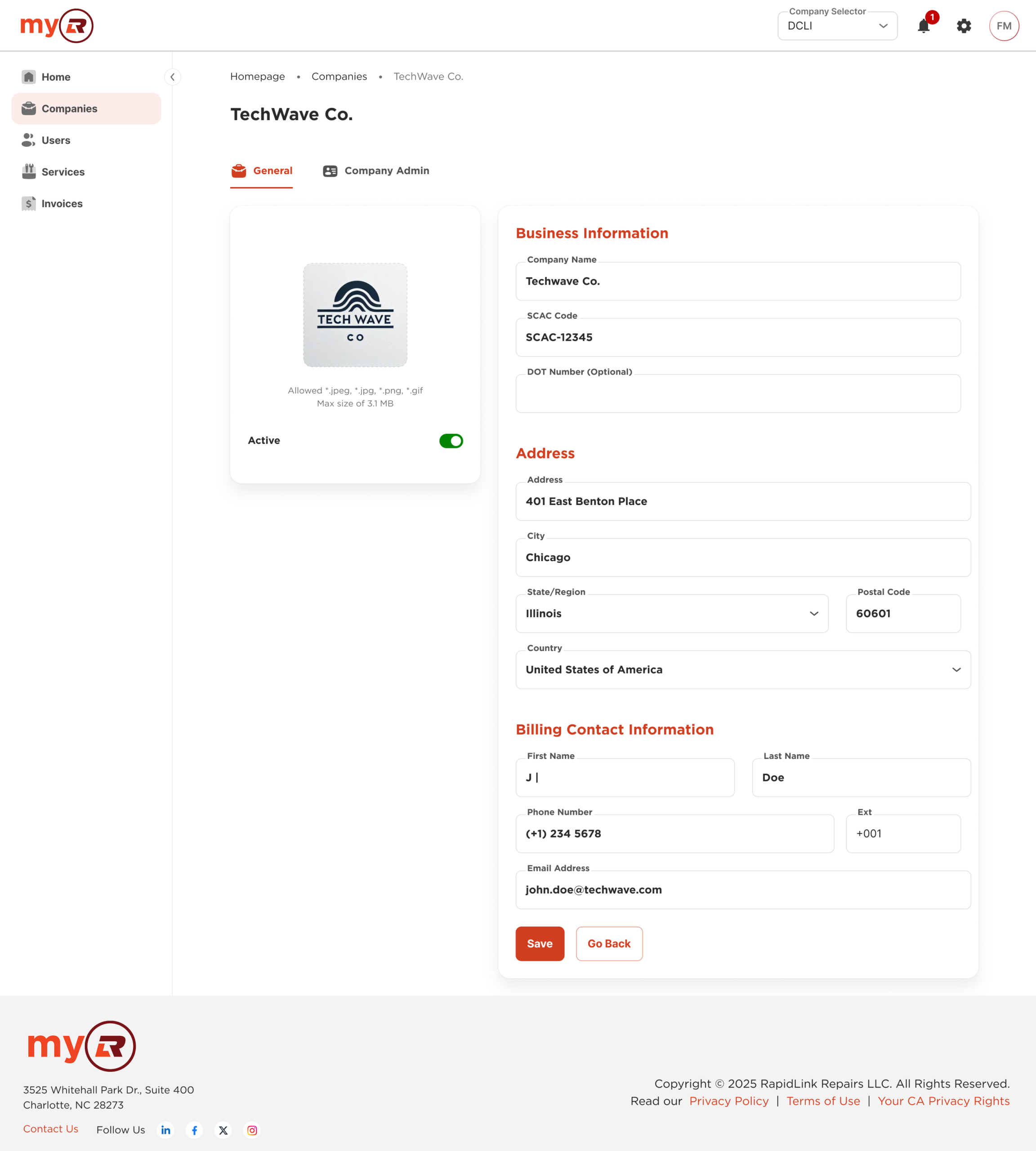Open settings gear icon
1036x1151 pixels.
(964, 26)
